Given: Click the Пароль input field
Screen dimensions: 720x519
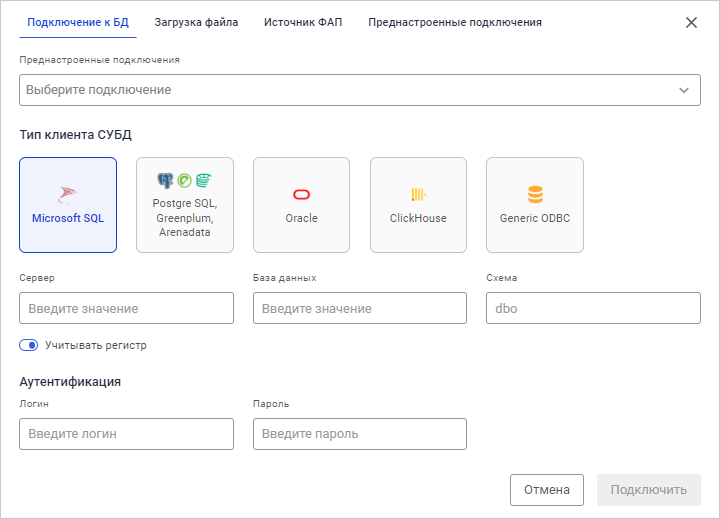Looking at the screenshot, I should [x=360, y=434].
